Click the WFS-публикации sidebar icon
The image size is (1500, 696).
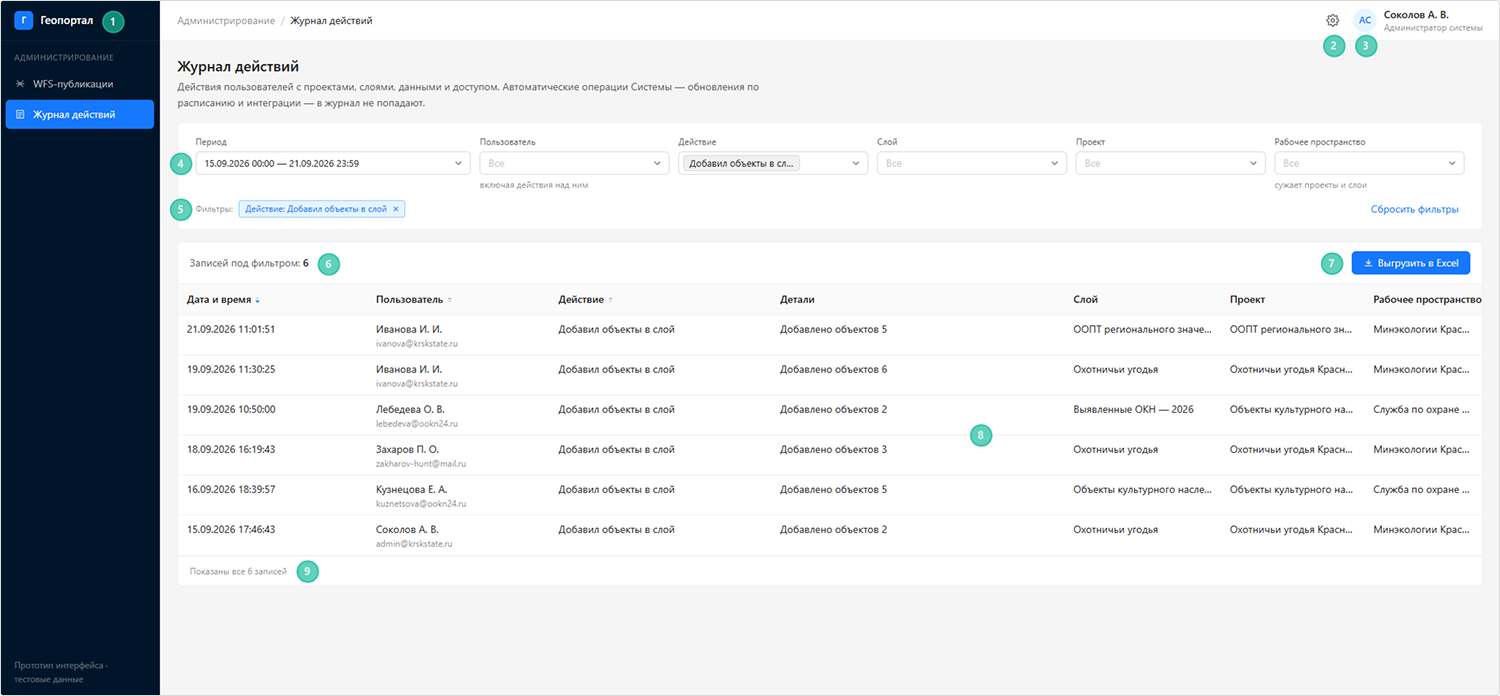(x=20, y=84)
